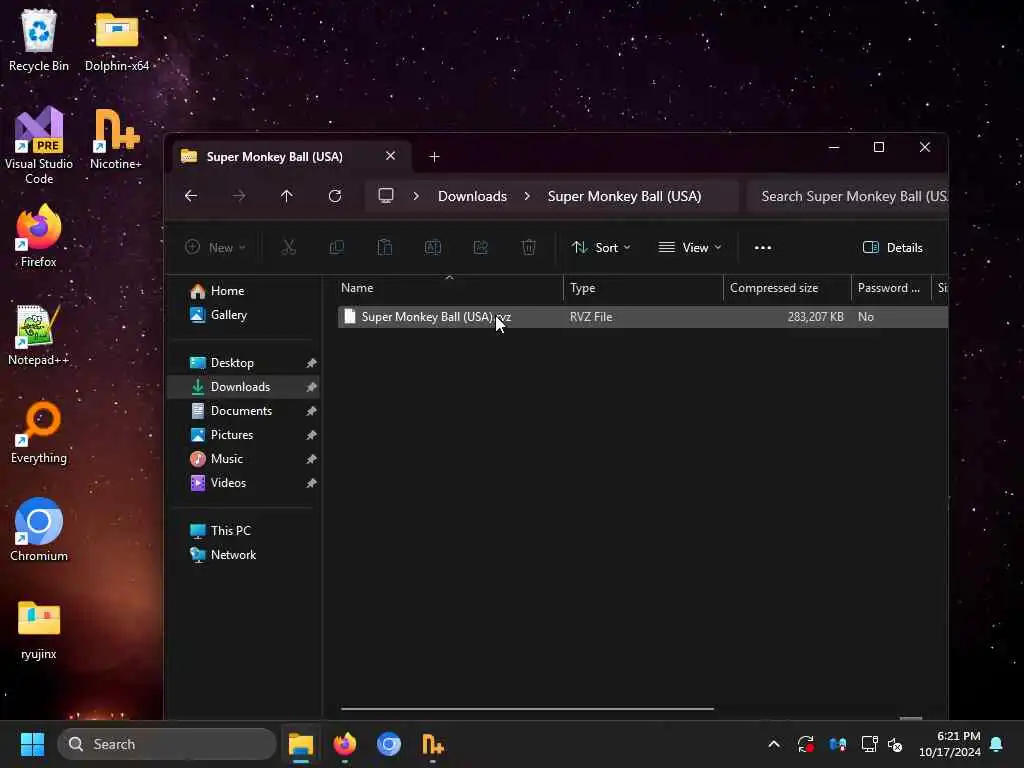Sort by the Type column header

[643, 288]
